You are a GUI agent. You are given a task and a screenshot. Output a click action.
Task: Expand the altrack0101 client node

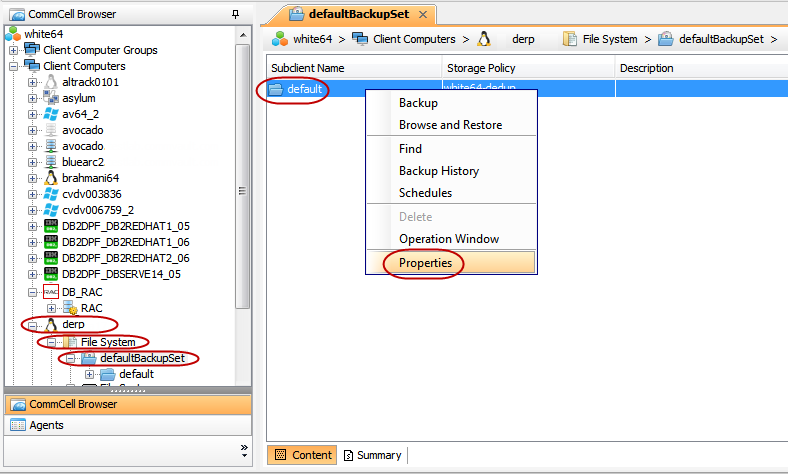coord(32,82)
